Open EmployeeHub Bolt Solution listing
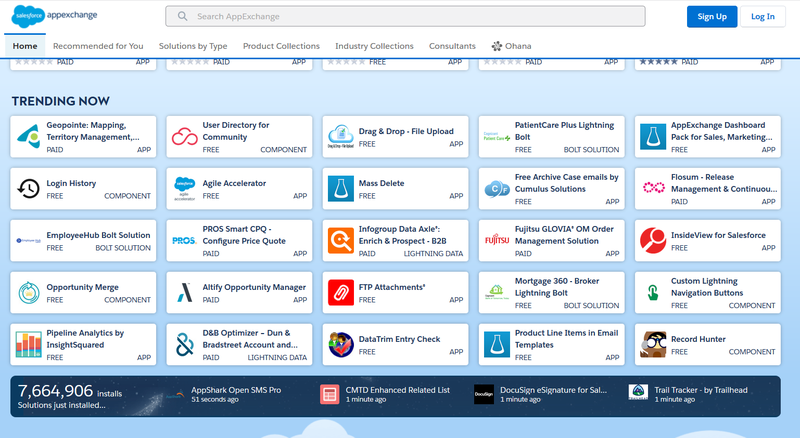Image resolution: width=800 pixels, height=438 pixels. click(83, 240)
